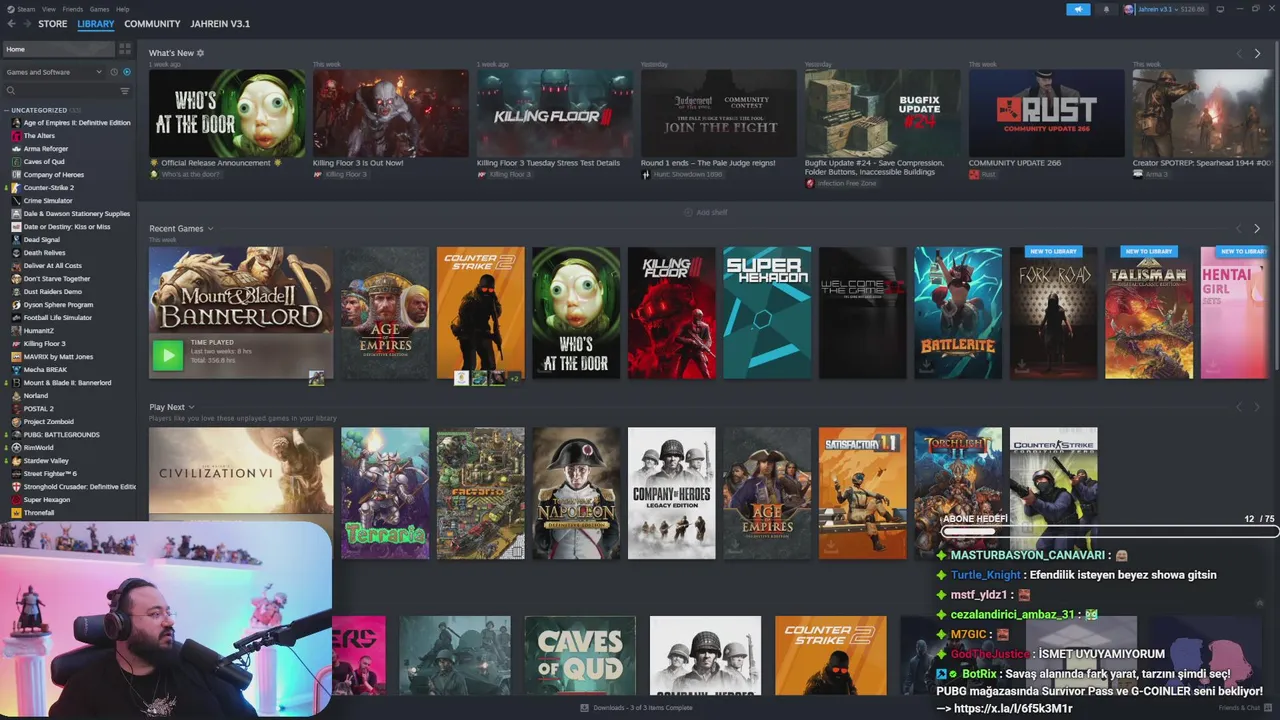Open Friends & Chat

point(1244,708)
